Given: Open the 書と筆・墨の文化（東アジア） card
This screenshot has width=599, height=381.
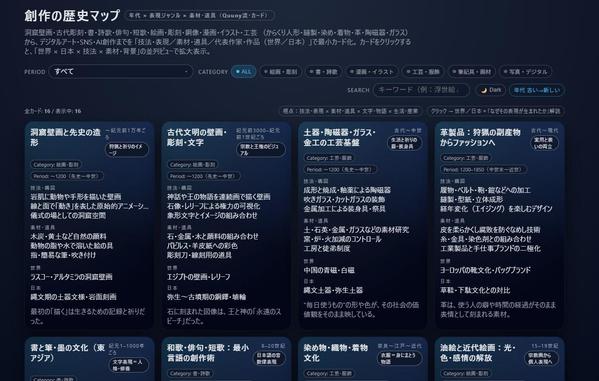Looking at the screenshot, I should point(89,359).
